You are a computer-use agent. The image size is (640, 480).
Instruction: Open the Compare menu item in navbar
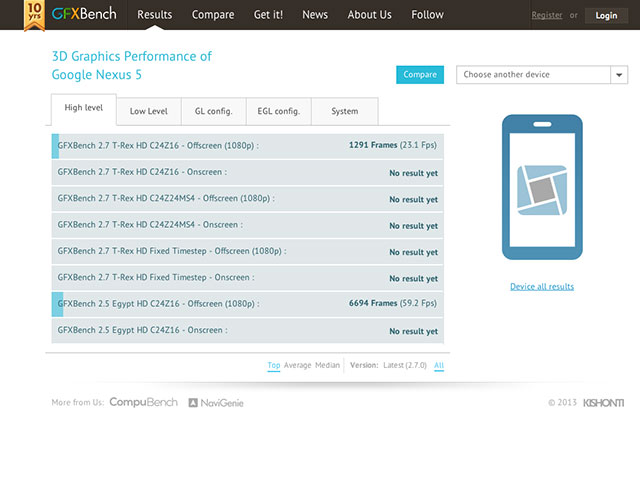point(213,15)
